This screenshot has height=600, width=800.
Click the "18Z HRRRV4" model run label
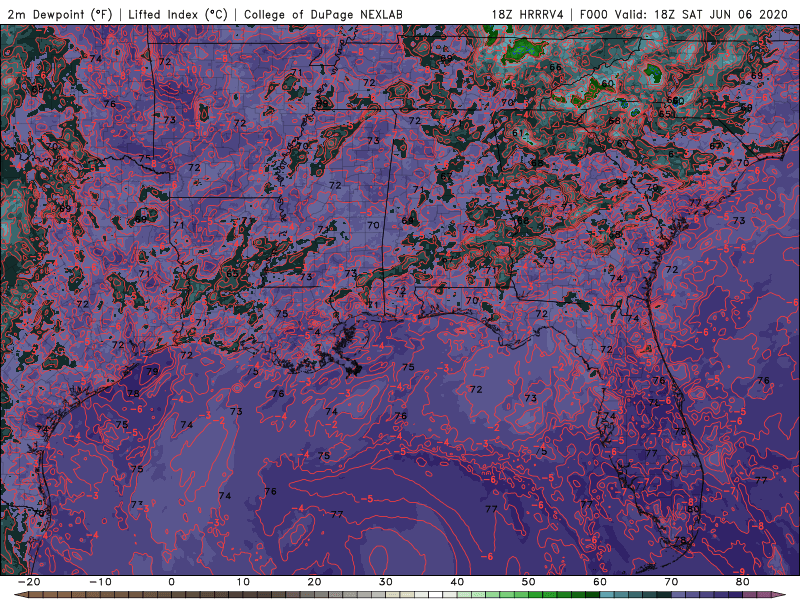click(528, 14)
